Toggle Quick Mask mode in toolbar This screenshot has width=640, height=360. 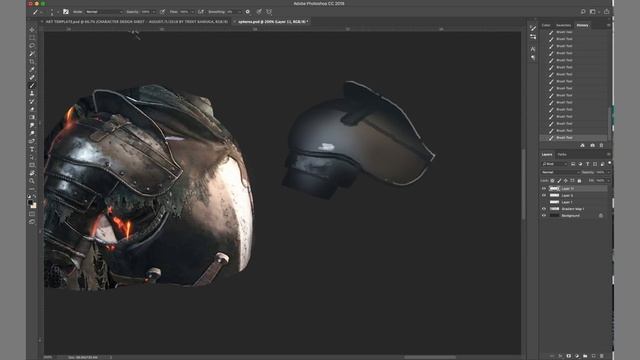[x=32, y=214]
